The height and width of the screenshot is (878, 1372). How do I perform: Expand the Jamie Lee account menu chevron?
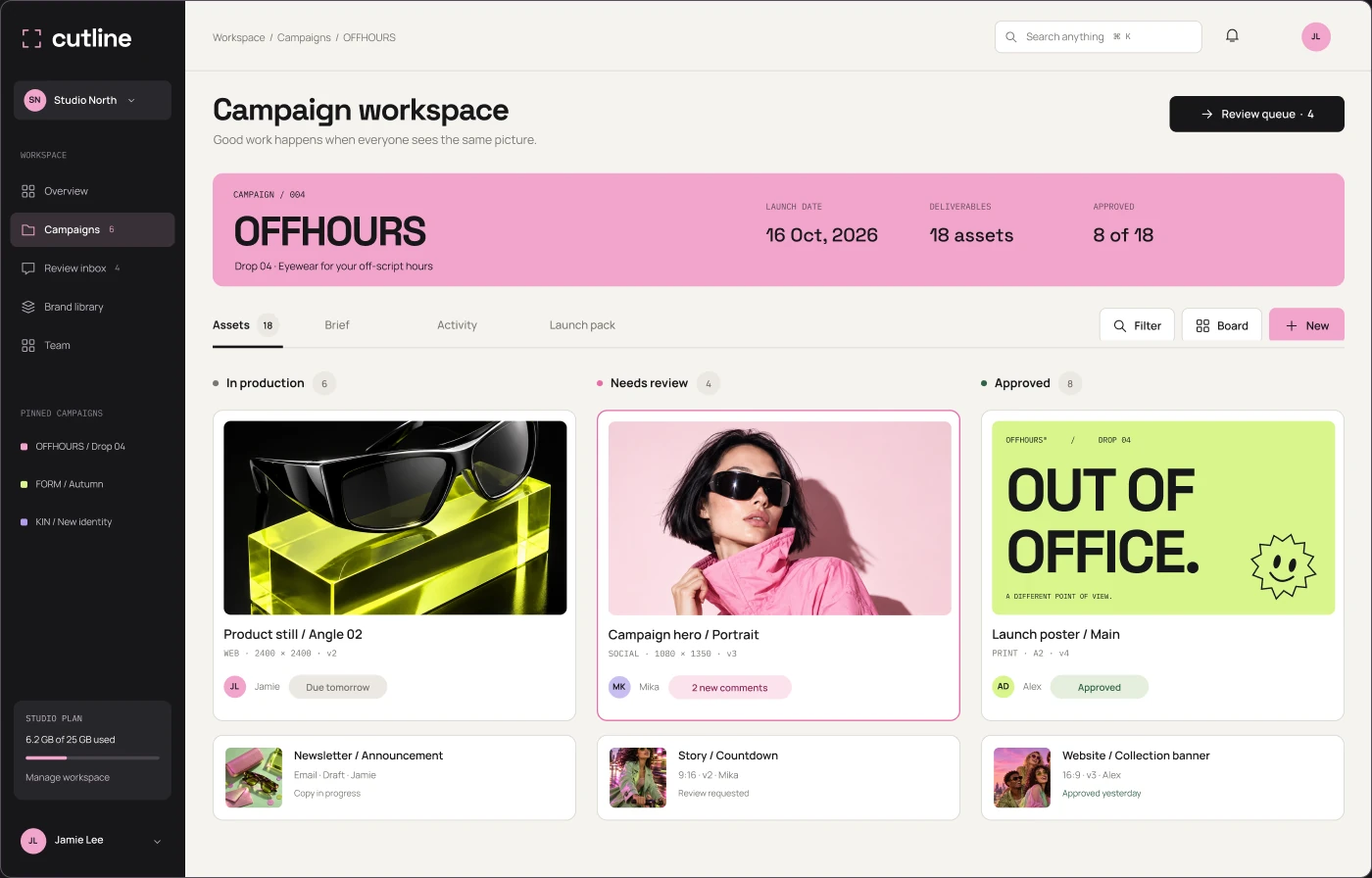(157, 841)
